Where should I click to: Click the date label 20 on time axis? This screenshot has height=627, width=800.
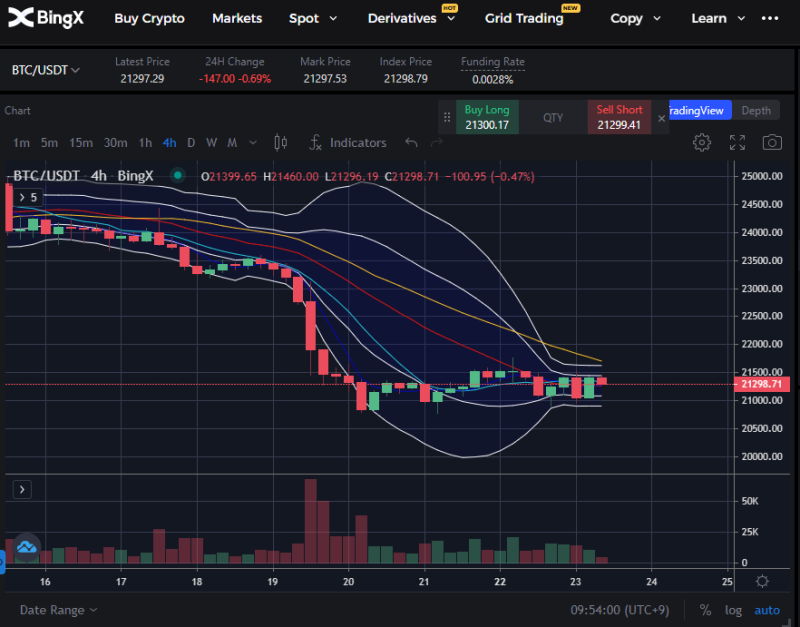(348, 582)
